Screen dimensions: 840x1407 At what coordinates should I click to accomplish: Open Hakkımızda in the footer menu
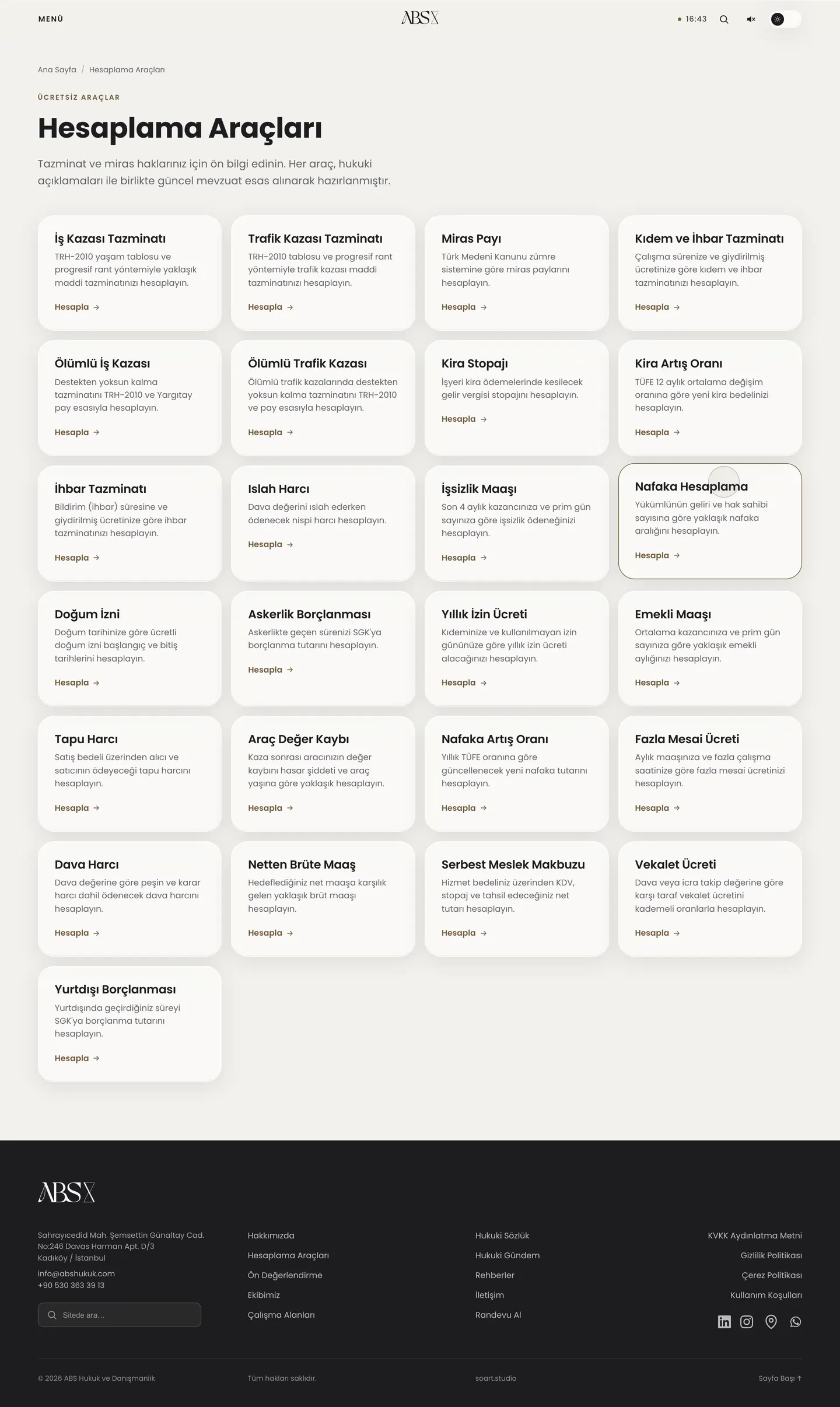271,1235
